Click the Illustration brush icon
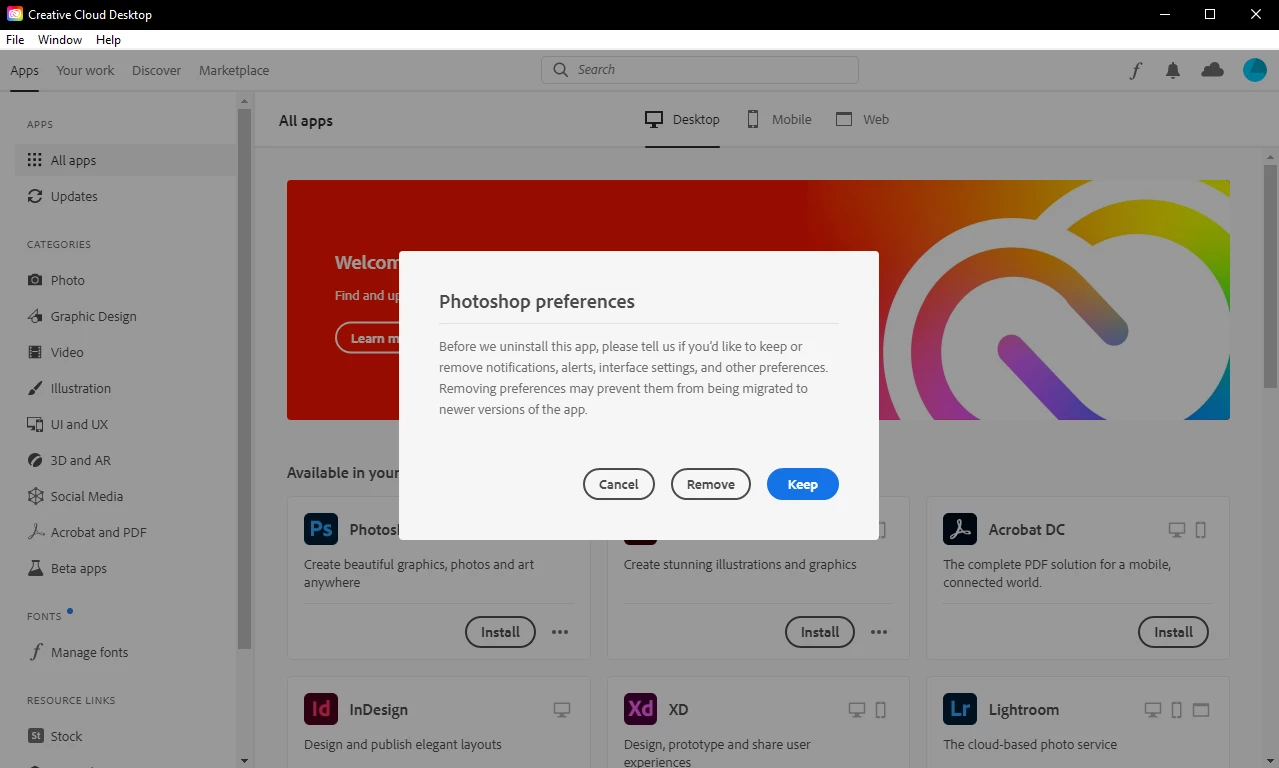Screen dimensions: 1279x768 (x=35, y=388)
